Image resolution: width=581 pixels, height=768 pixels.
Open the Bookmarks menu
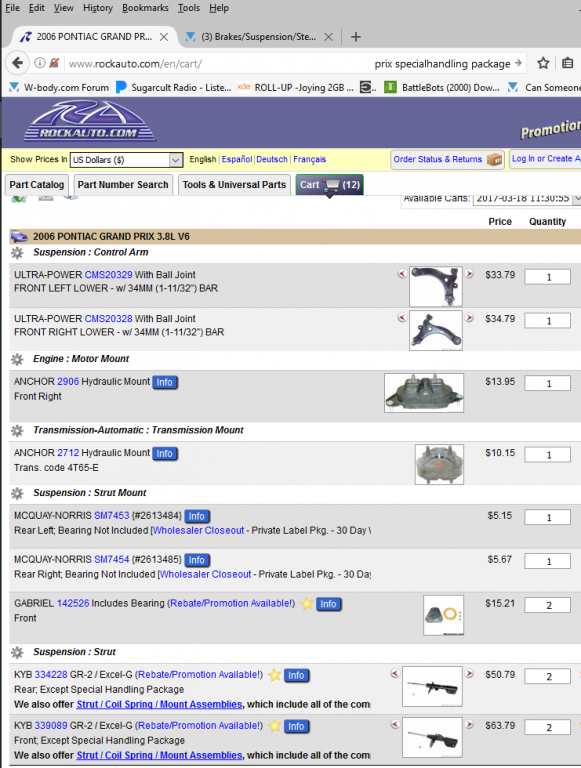point(145,8)
